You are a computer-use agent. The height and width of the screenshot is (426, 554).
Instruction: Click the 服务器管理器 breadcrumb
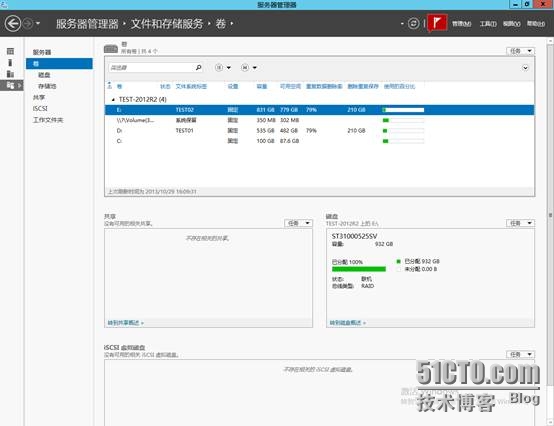(87, 24)
